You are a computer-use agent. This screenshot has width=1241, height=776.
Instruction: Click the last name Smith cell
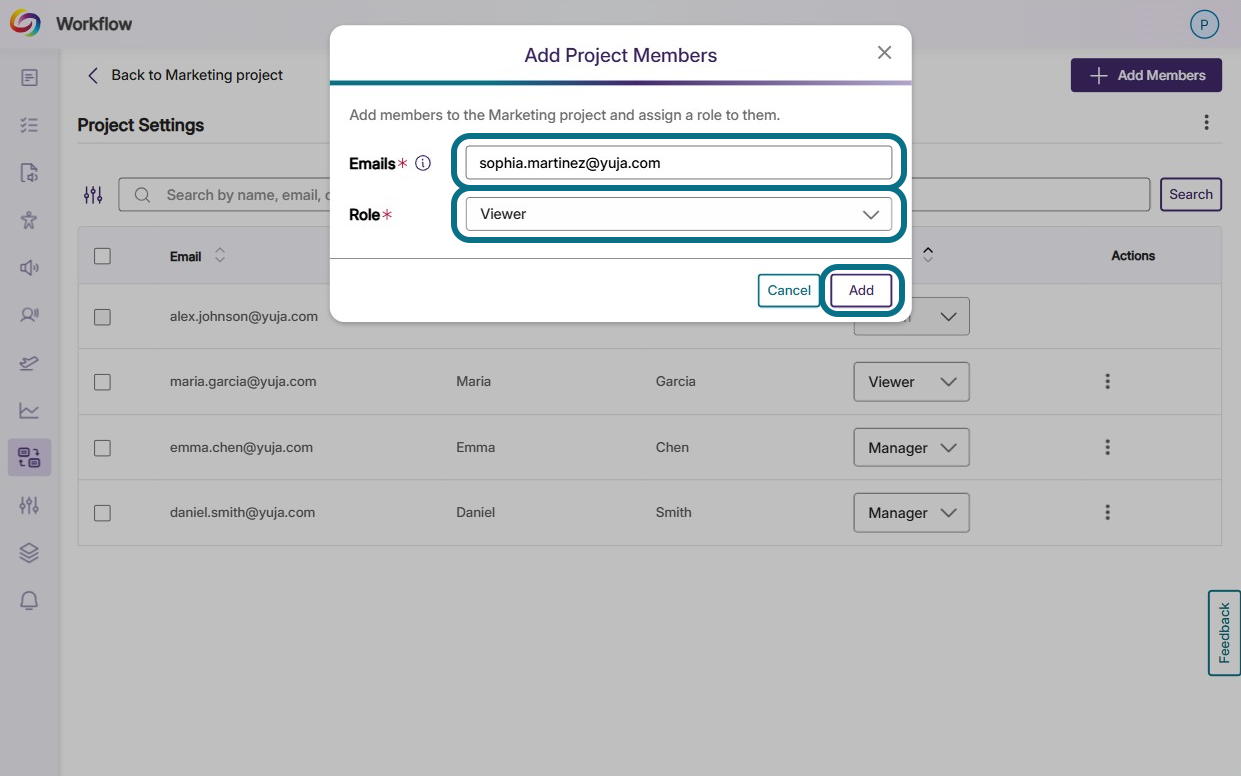pyautogui.click(x=674, y=512)
